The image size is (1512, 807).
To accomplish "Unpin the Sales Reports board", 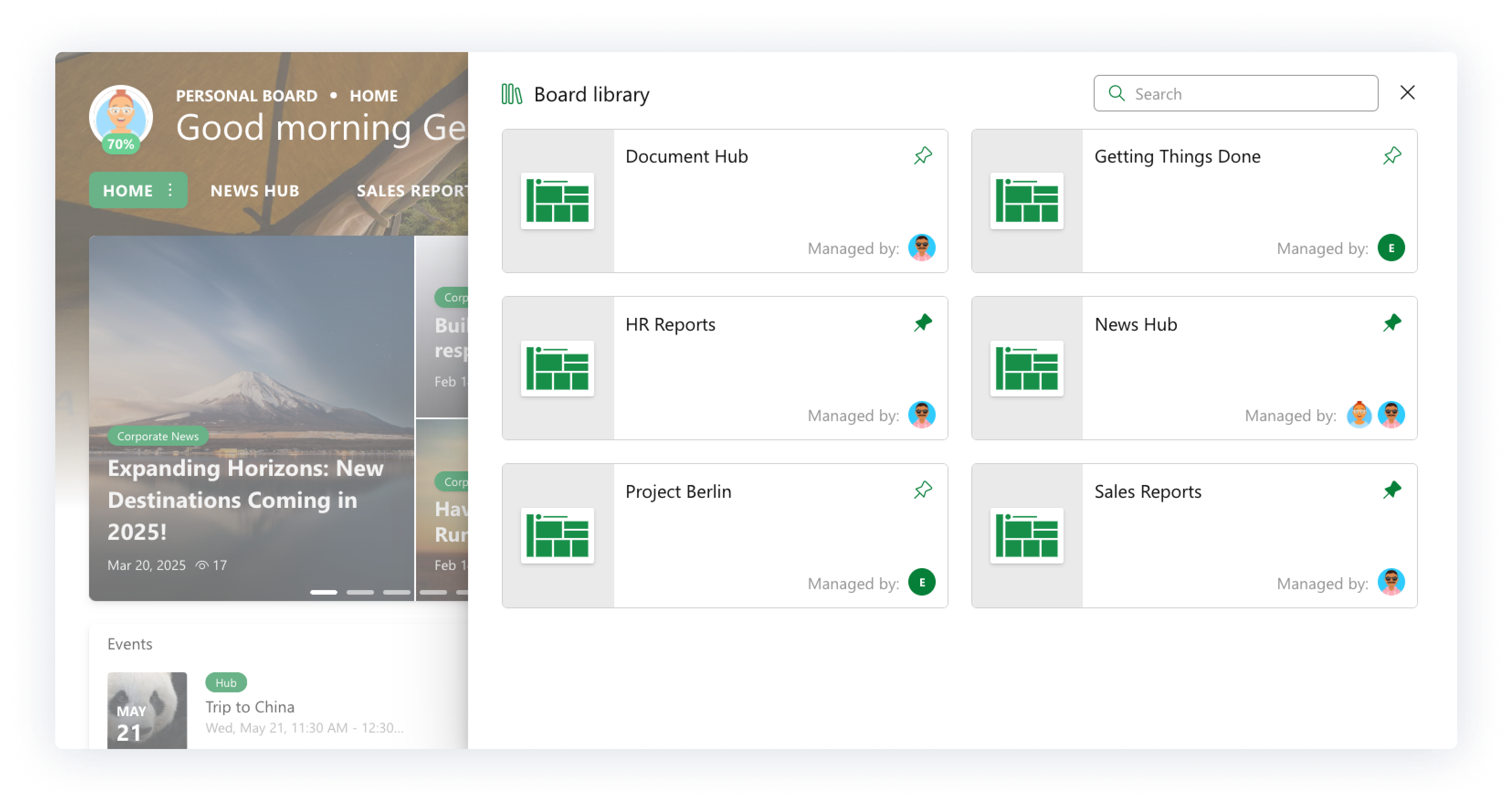I will (1392, 490).
